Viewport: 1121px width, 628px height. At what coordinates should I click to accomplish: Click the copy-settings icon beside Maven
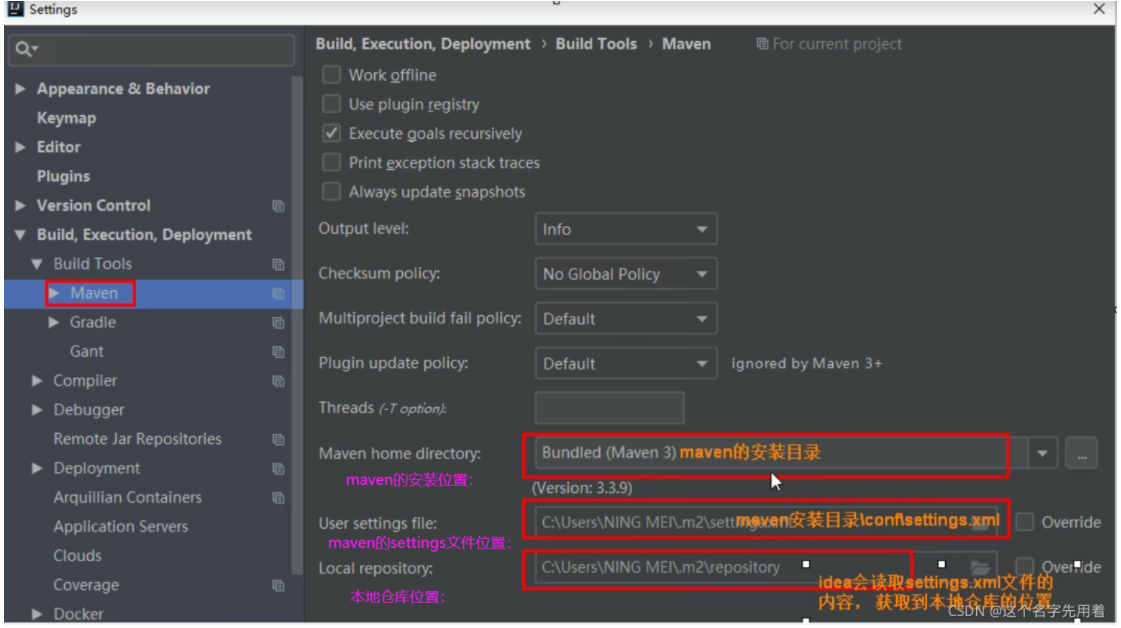[x=278, y=292]
